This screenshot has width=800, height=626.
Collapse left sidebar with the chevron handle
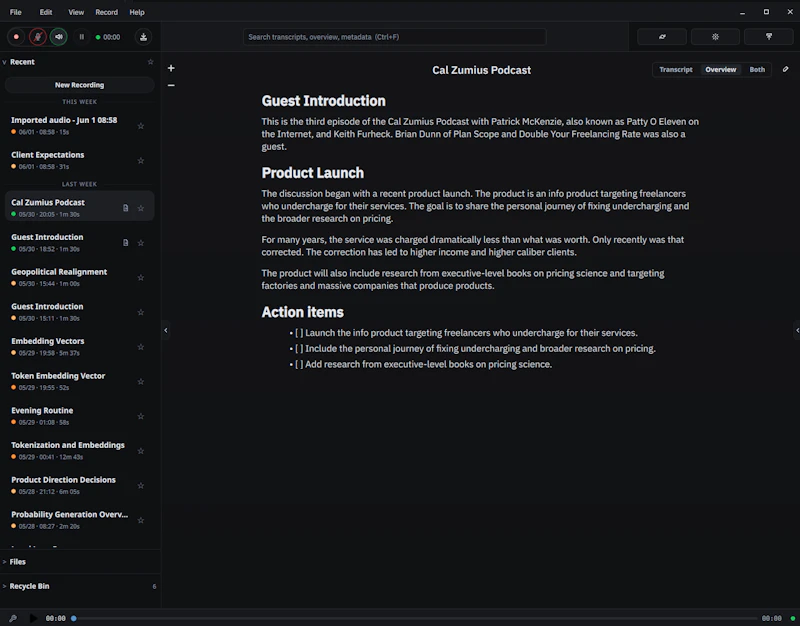pos(166,330)
